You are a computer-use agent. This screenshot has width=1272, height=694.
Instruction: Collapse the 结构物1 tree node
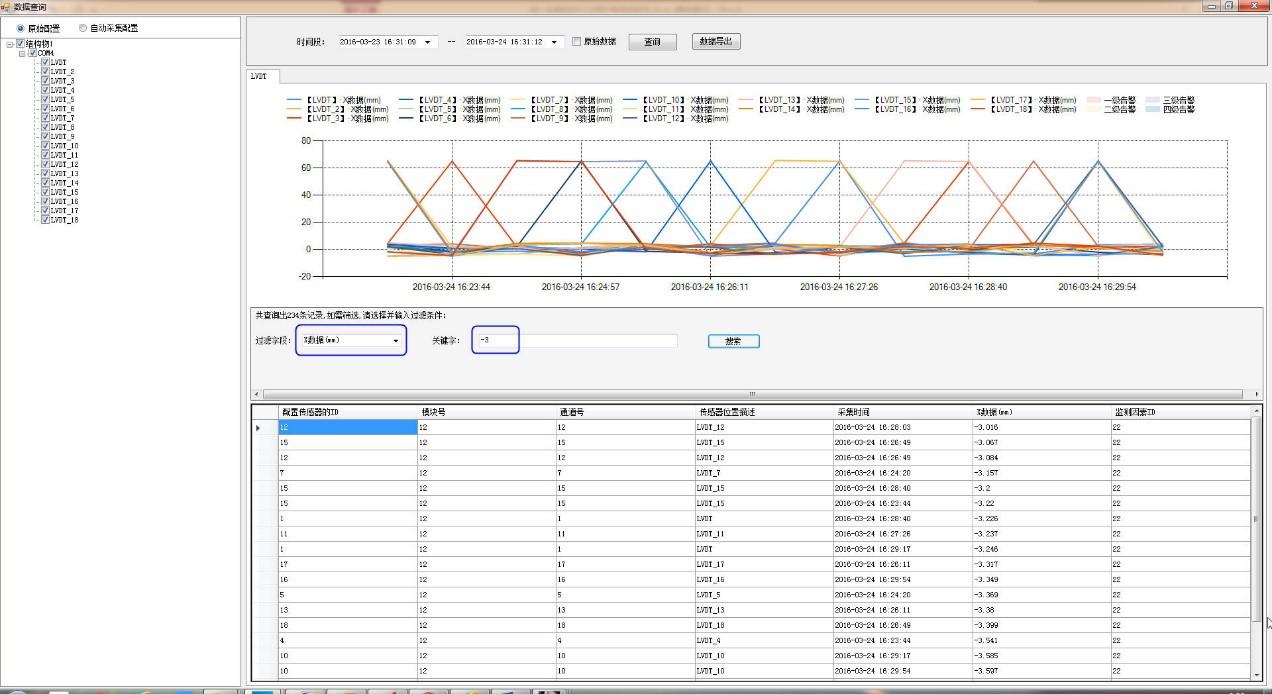[9, 44]
